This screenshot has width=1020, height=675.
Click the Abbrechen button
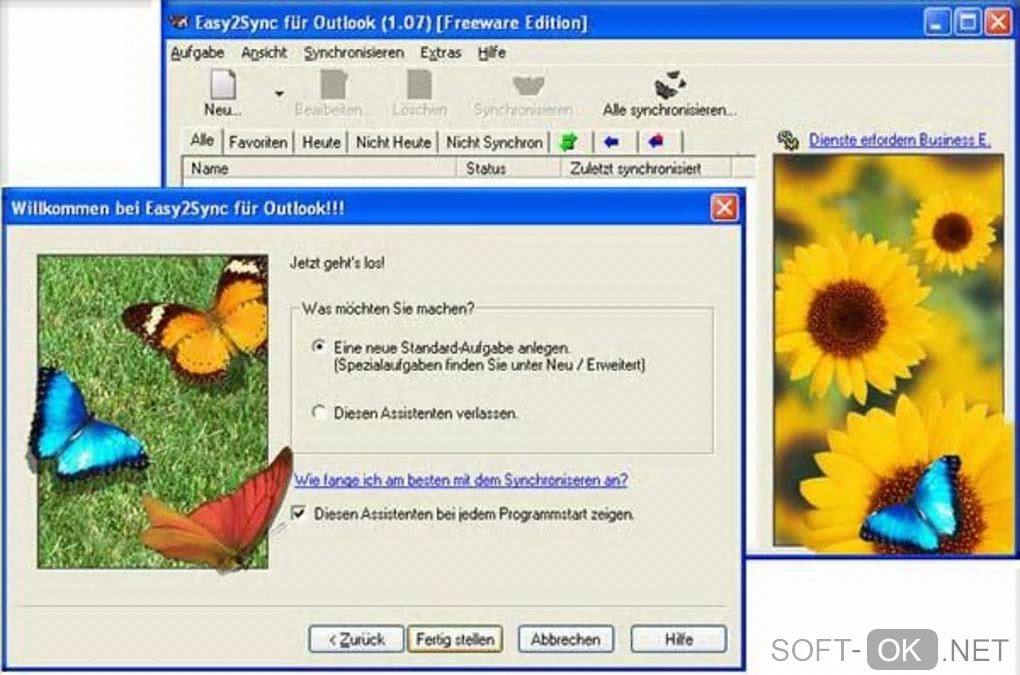point(565,639)
